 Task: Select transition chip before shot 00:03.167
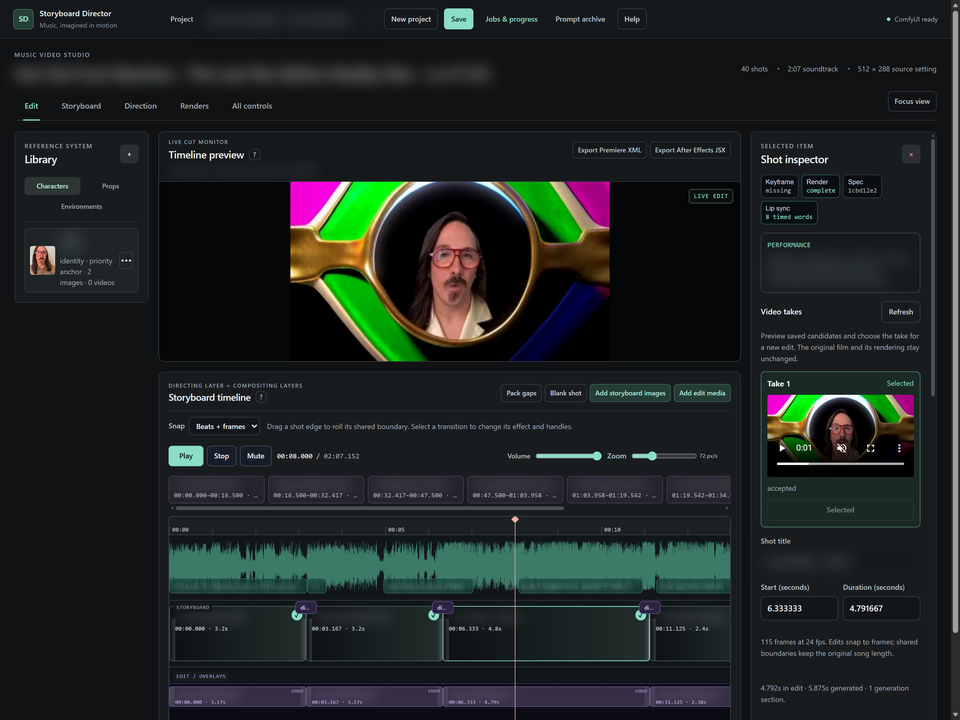(306, 607)
